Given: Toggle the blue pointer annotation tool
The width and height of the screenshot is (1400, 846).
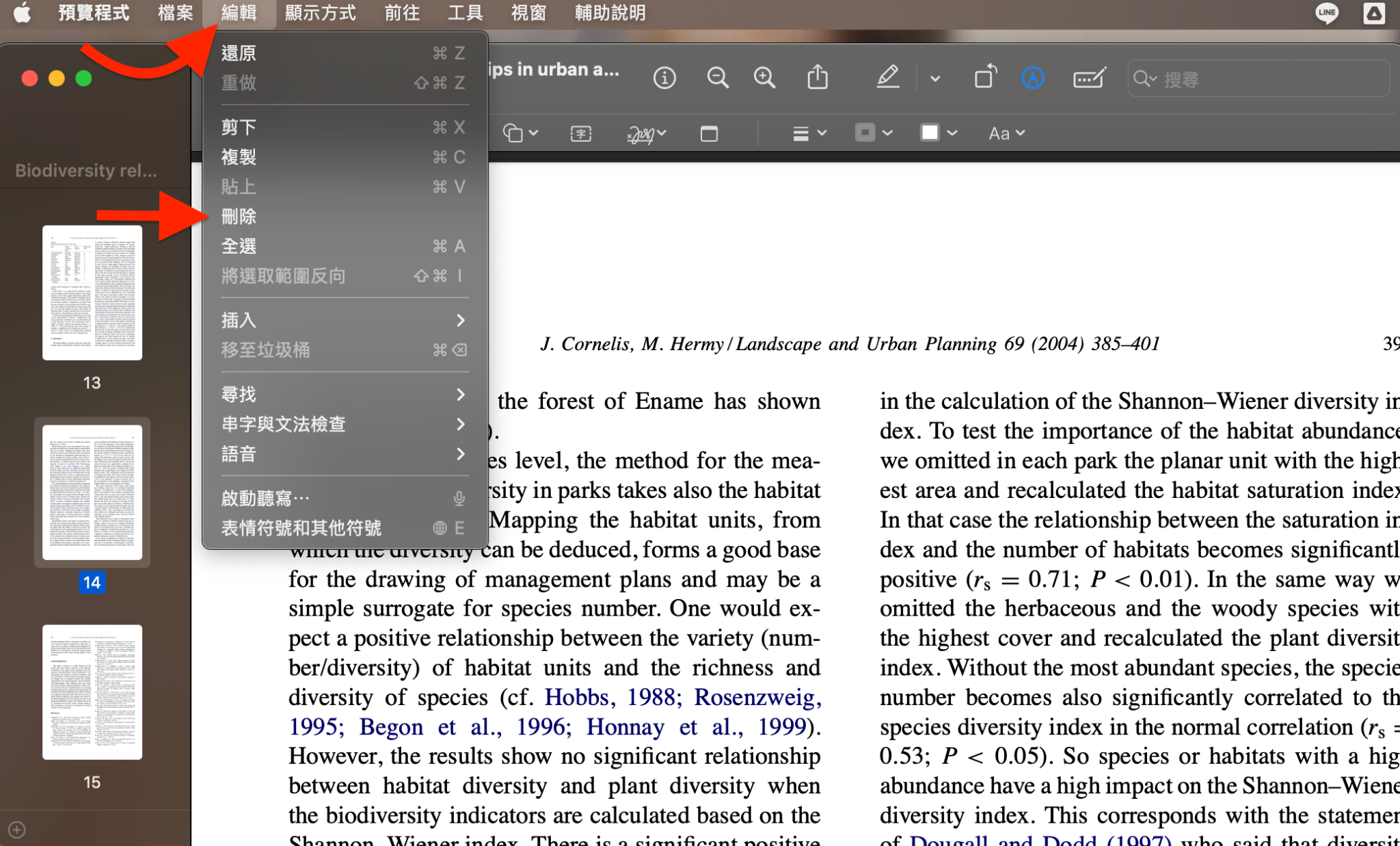Looking at the screenshot, I should (1033, 77).
